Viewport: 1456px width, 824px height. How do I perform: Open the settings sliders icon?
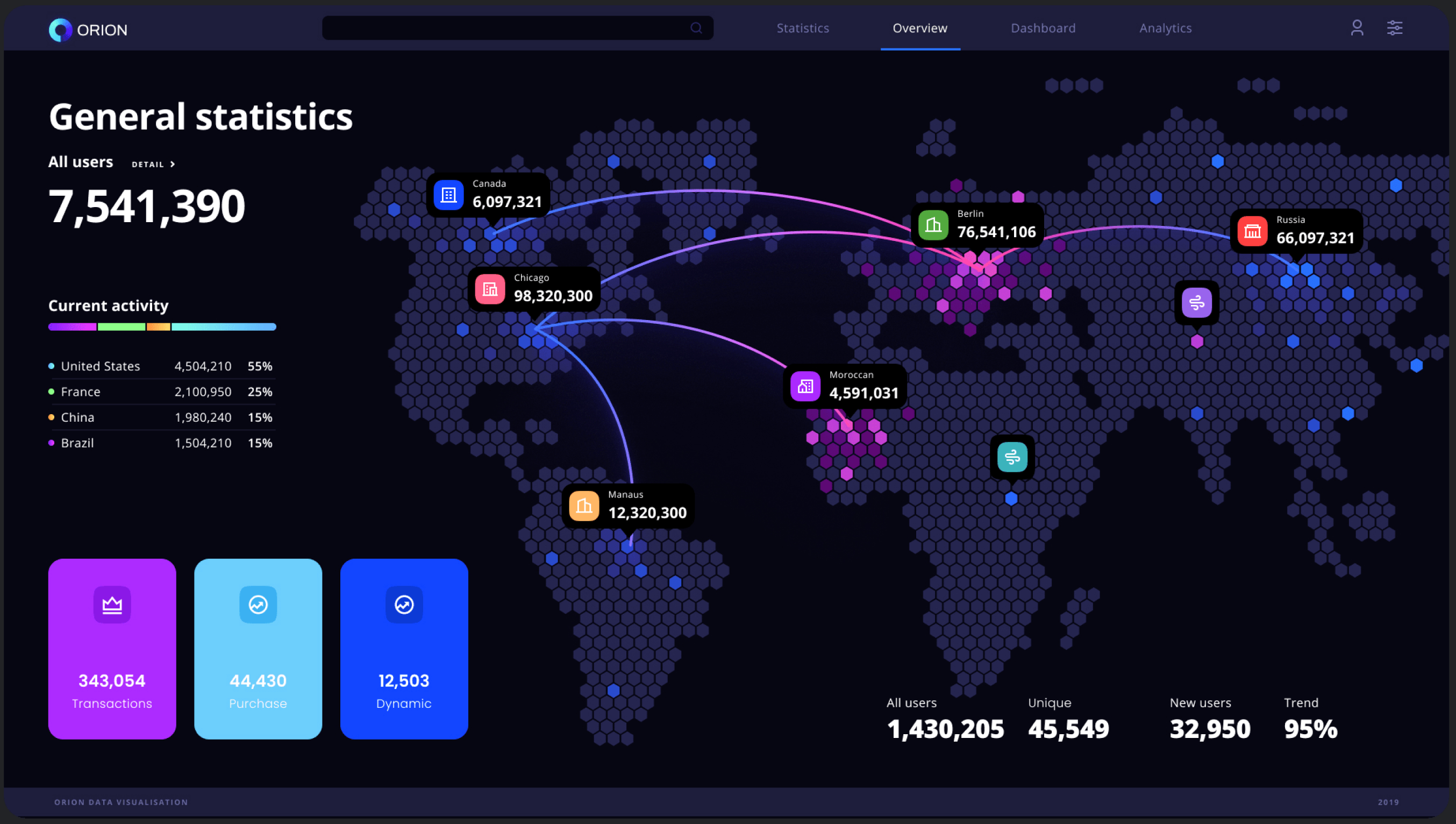click(x=1394, y=28)
